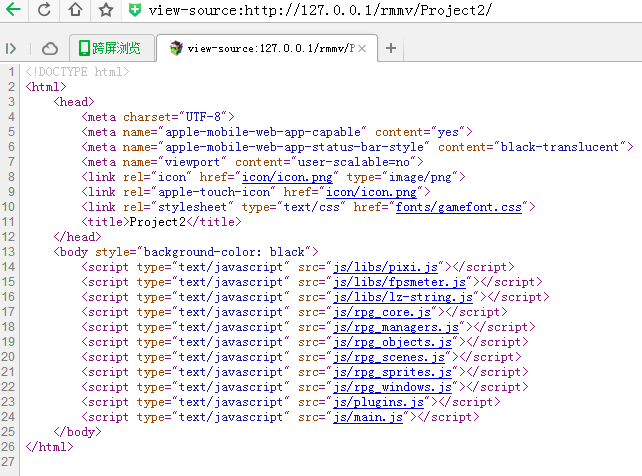The height and width of the screenshot is (476, 642).
Task: Click the apple-touch-icon rel value
Action: tap(214, 192)
